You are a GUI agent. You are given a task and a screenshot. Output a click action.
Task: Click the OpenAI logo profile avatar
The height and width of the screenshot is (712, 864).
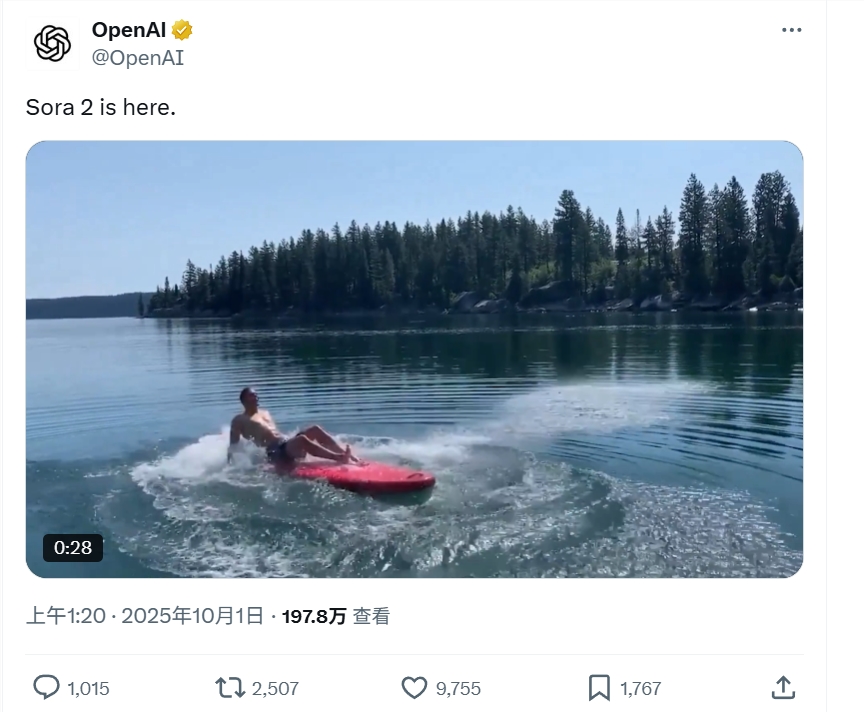tap(52, 43)
